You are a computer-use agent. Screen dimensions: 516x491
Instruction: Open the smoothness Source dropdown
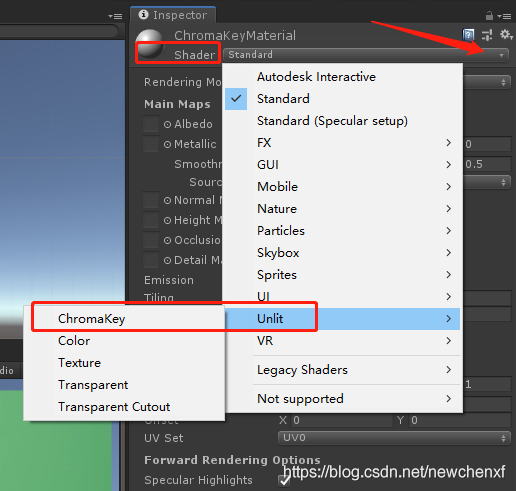[486, 182]
